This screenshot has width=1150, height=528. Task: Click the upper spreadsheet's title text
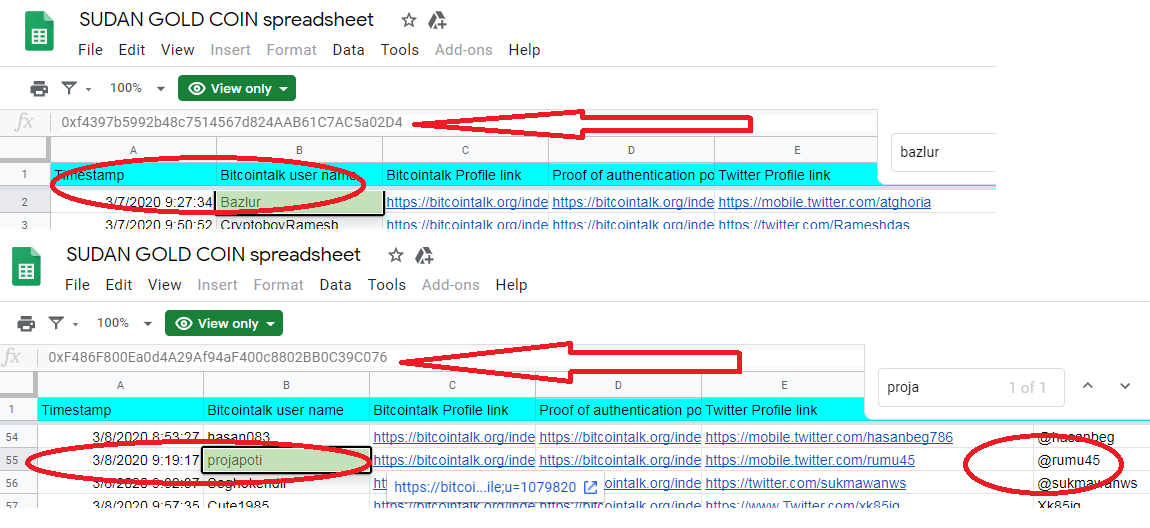(227, 20)
